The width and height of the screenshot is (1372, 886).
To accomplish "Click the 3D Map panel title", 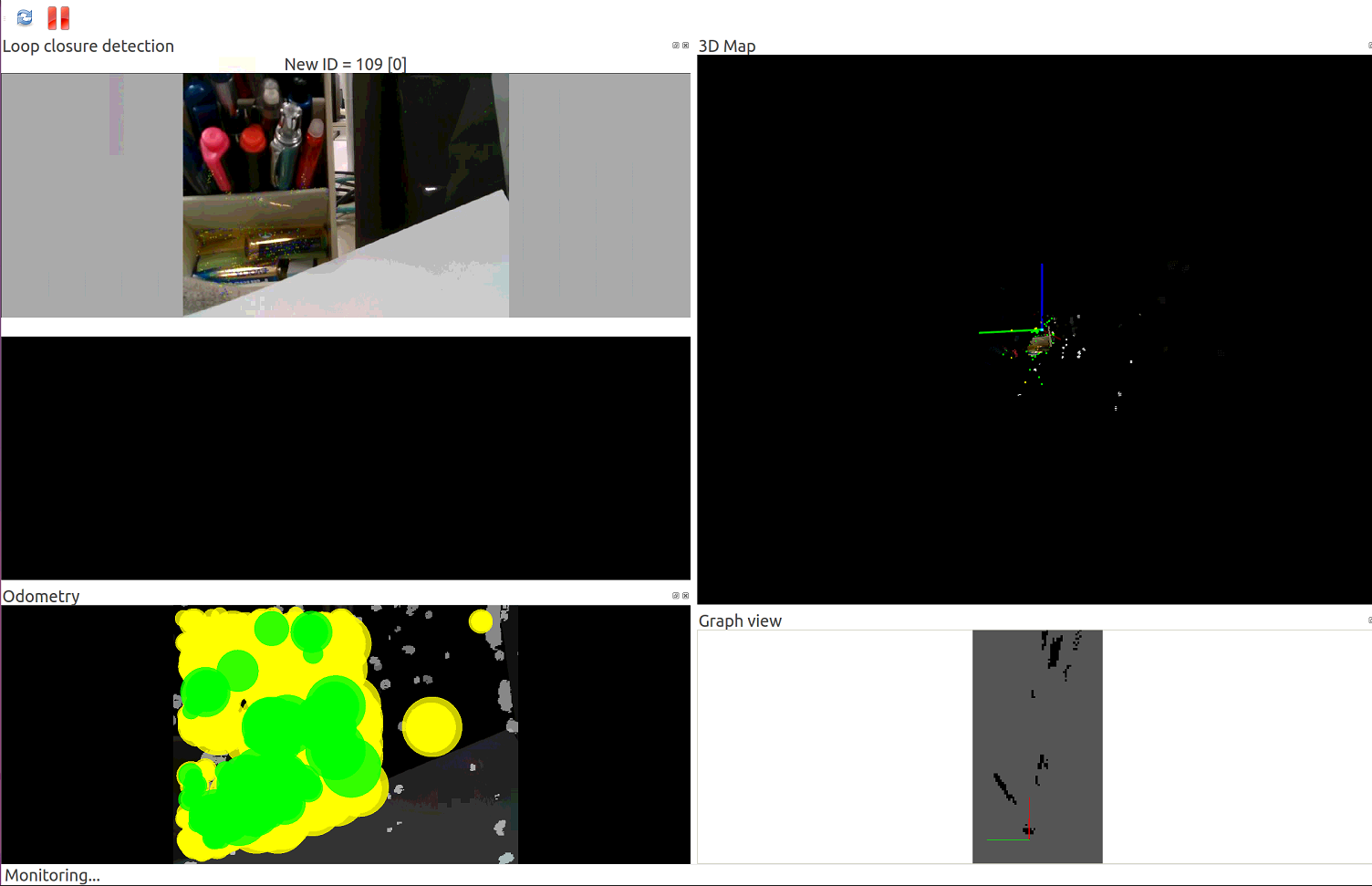I will [727, 46].
